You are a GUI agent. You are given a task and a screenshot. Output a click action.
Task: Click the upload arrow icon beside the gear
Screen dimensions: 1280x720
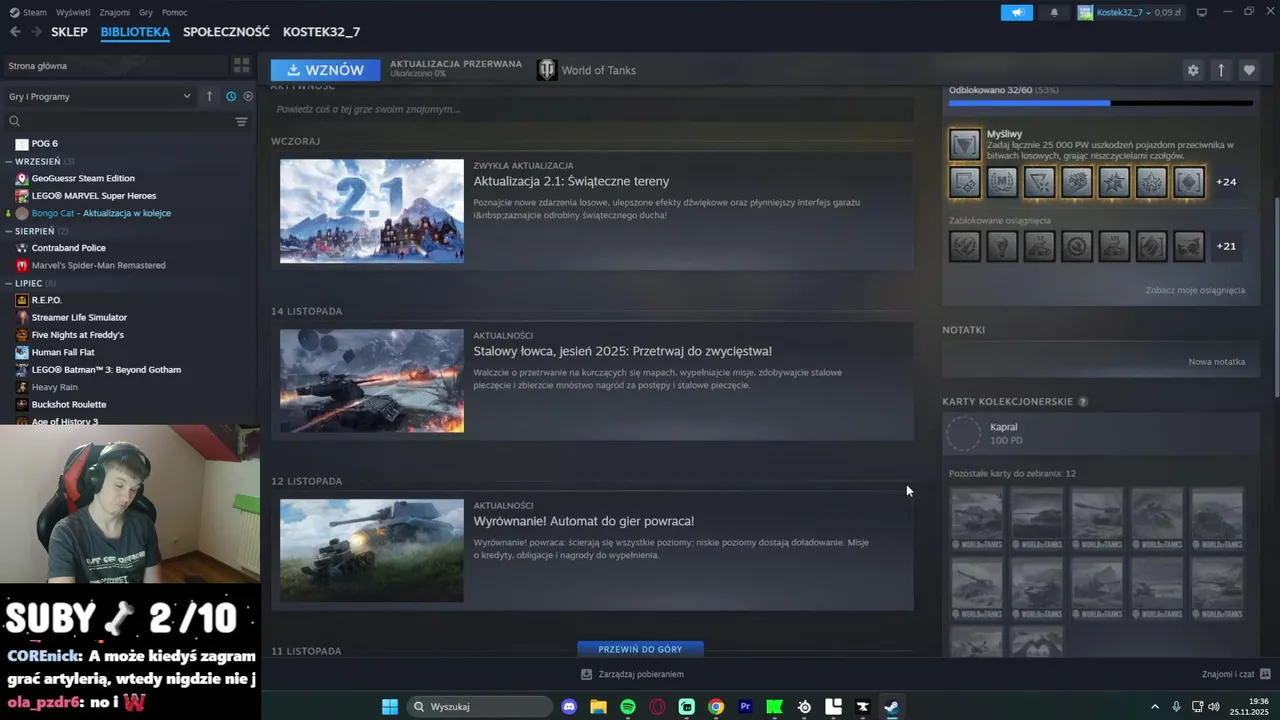click(1220, 70)
